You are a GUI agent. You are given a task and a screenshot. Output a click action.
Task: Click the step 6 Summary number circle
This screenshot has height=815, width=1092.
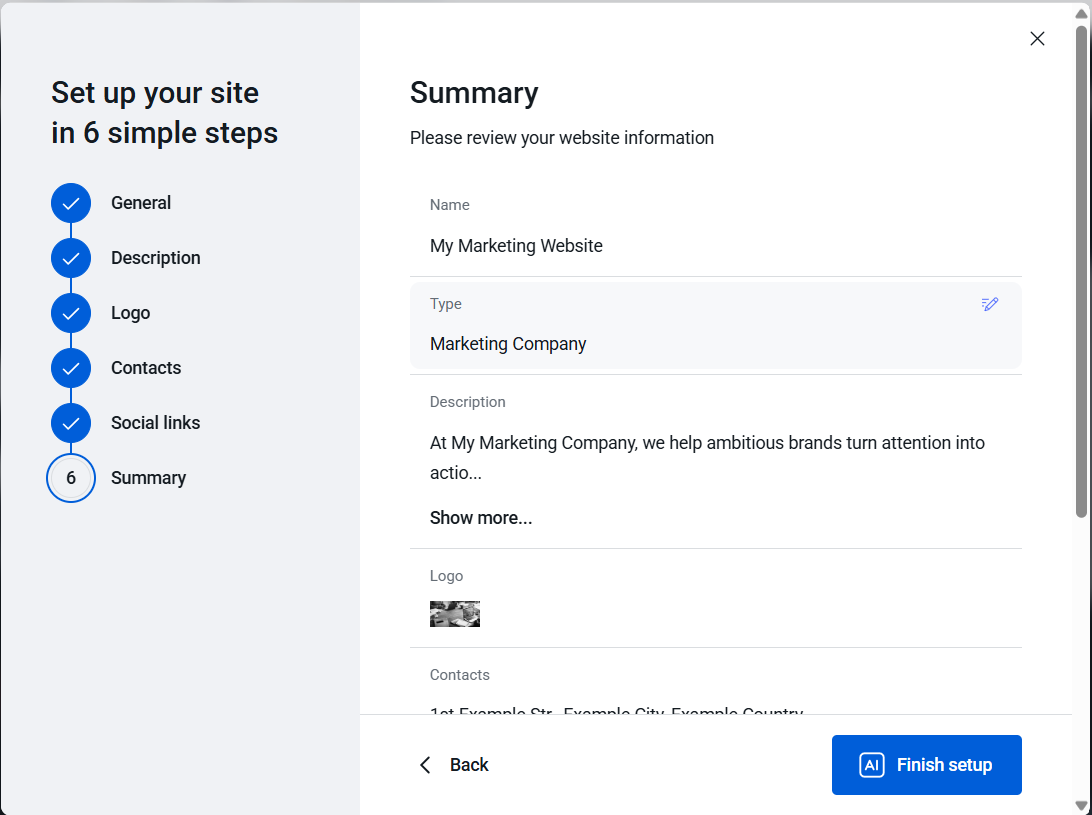[71, 478]
